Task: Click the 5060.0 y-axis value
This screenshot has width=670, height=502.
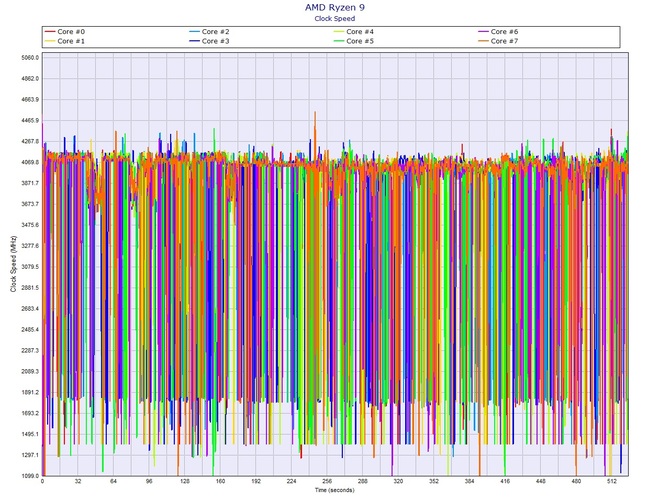Action: click(x=30, y=58)
